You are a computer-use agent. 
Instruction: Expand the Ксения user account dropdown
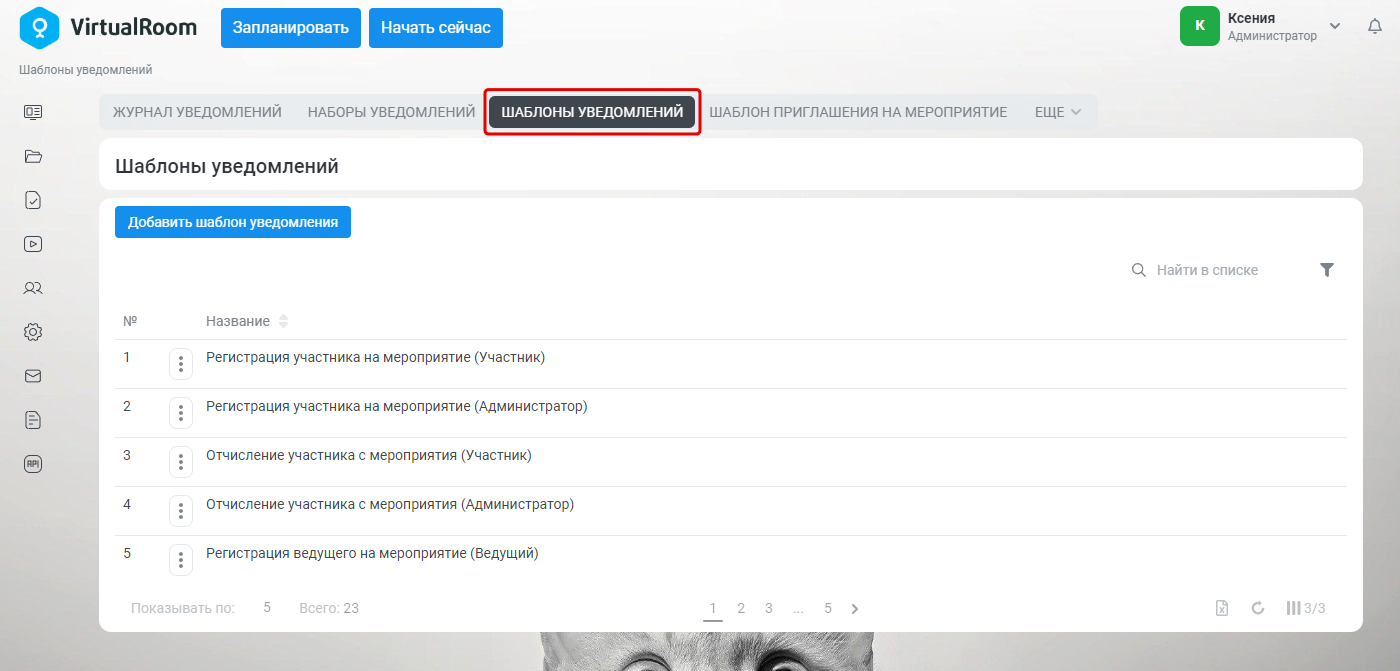pos(1335,26)
